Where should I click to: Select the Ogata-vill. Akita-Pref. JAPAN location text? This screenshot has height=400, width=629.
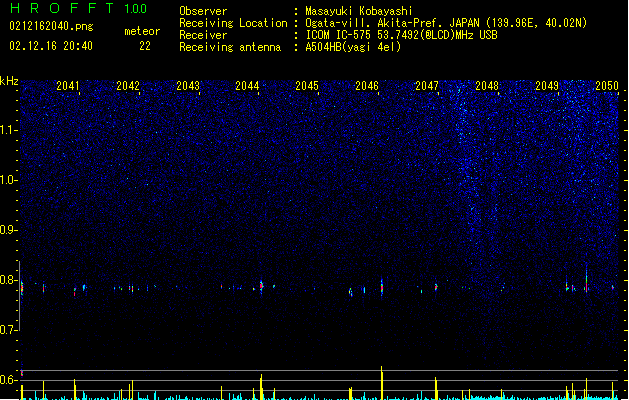point(446,23)
